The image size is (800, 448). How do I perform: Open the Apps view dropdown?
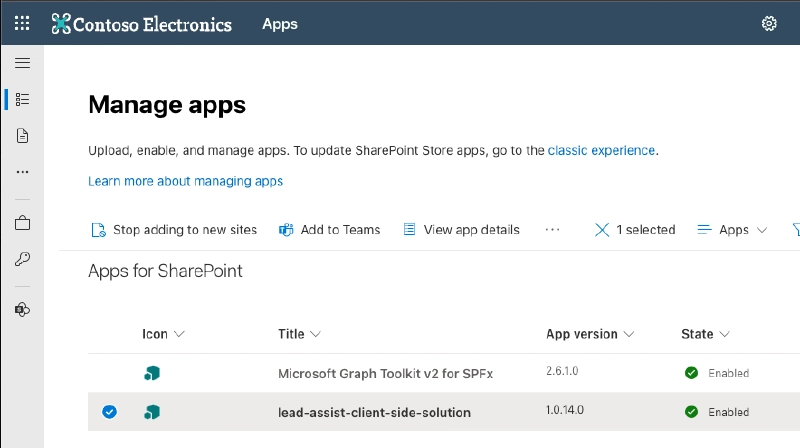click(732, 230)
